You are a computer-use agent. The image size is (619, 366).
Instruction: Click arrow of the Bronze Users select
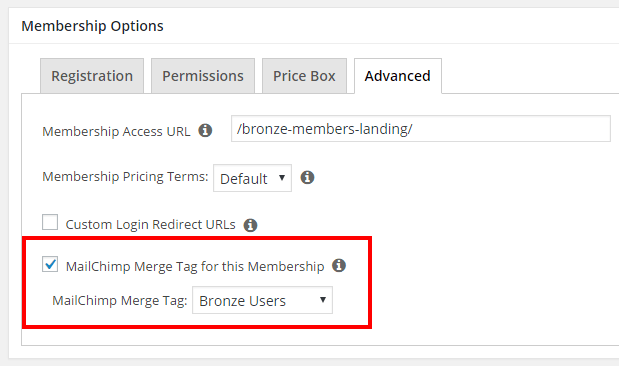[x=323, y=300]
